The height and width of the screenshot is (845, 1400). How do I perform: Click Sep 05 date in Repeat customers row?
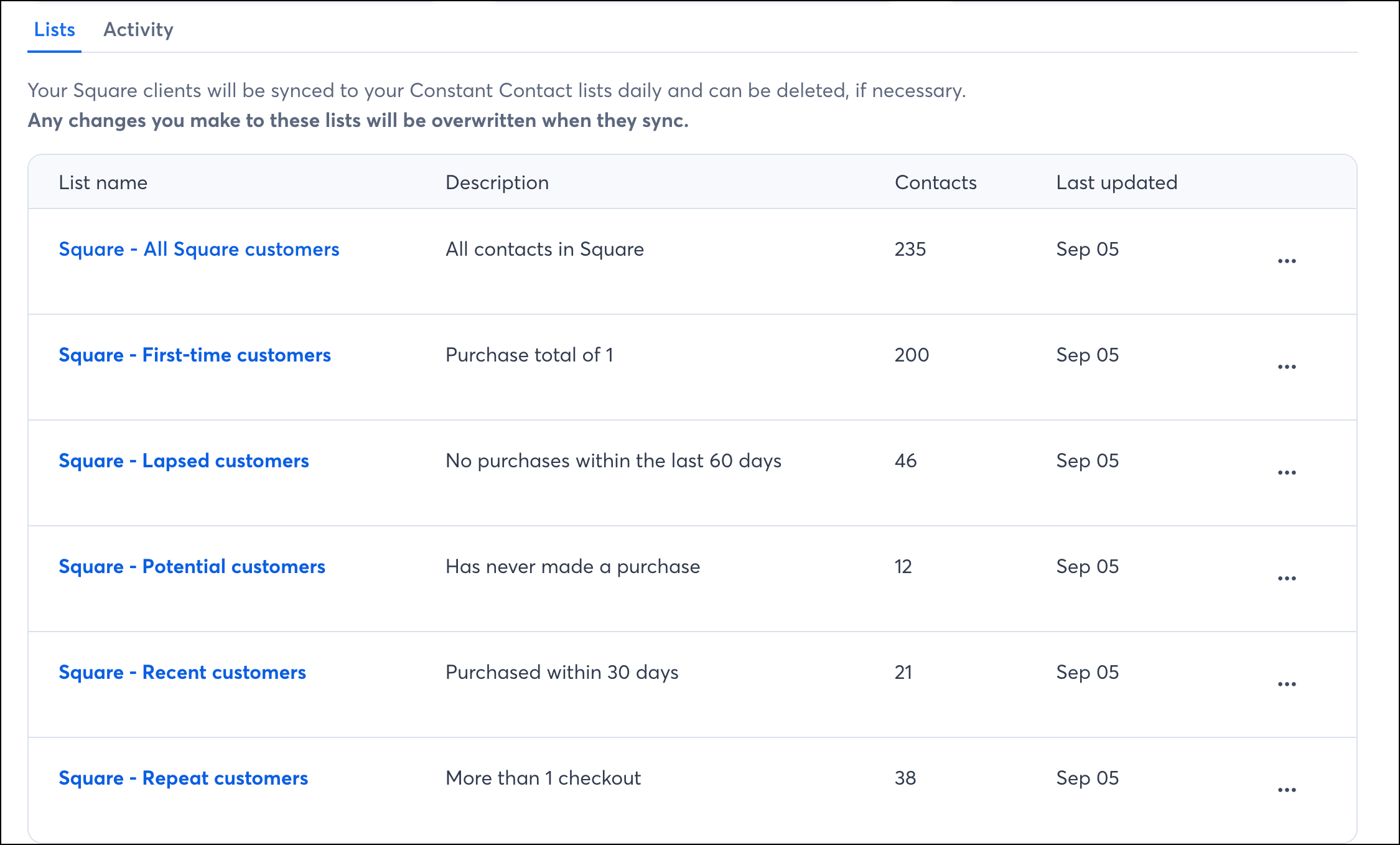click(1087, 778)
